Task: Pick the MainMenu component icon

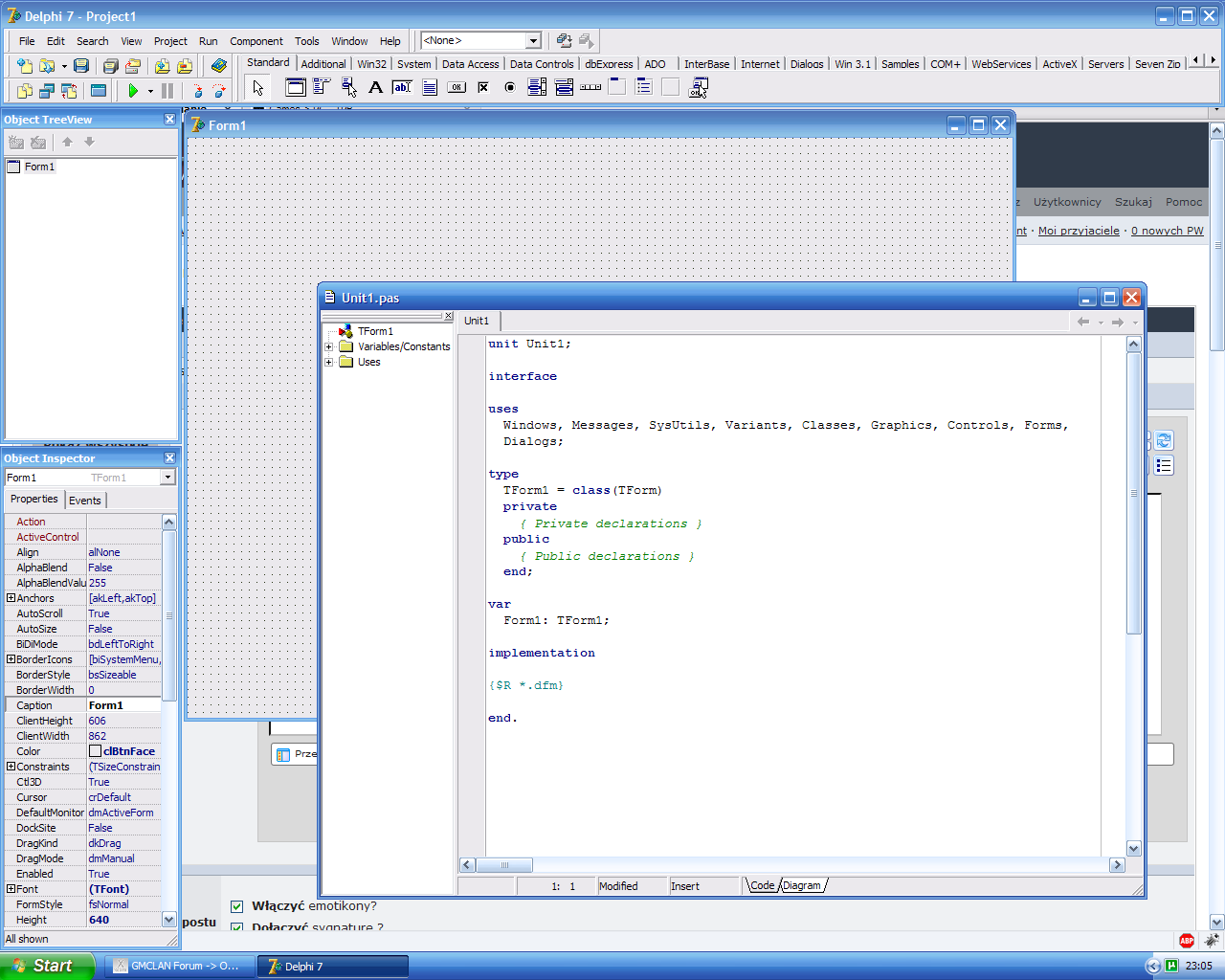Action: coord(322,88)
